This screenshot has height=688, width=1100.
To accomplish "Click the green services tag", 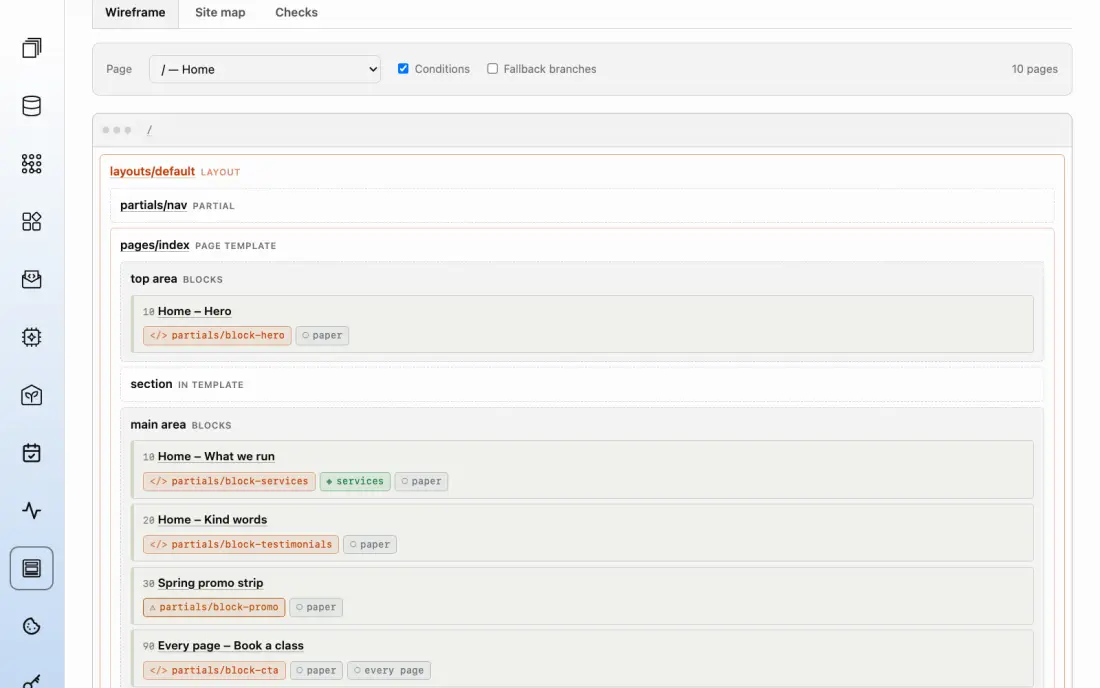I will click(x=355, y=481).
